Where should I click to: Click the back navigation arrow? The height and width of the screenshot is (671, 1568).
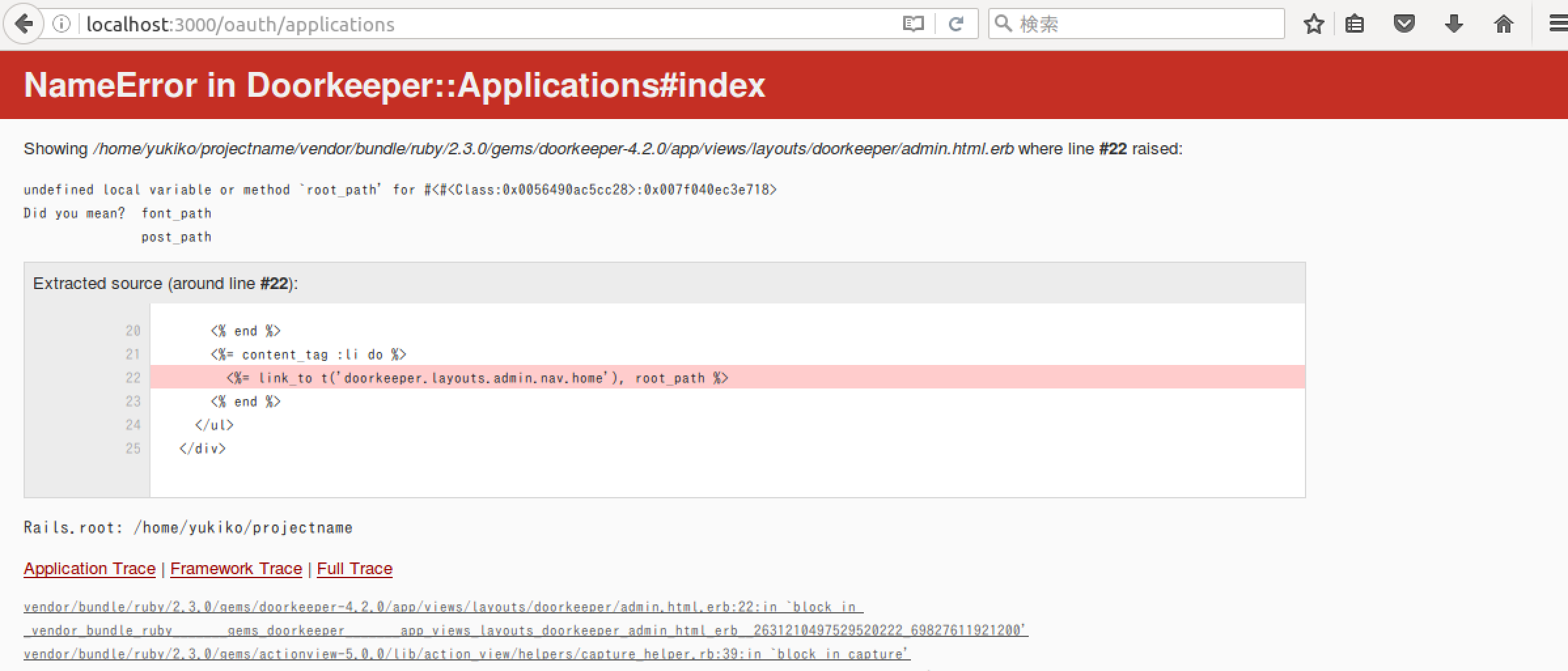pyautogui.click(x=24, y=24)
